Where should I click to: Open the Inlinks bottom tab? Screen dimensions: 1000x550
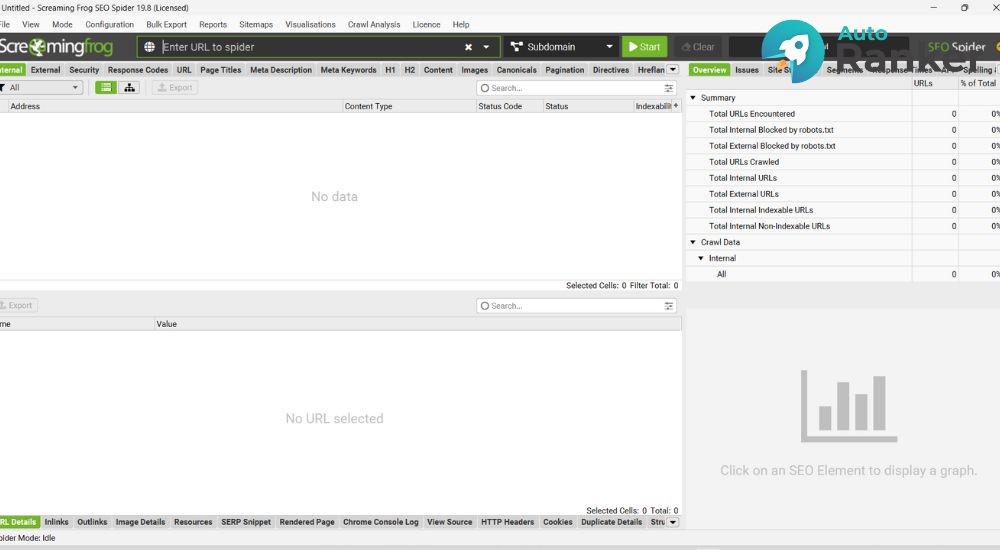point(56,522)
